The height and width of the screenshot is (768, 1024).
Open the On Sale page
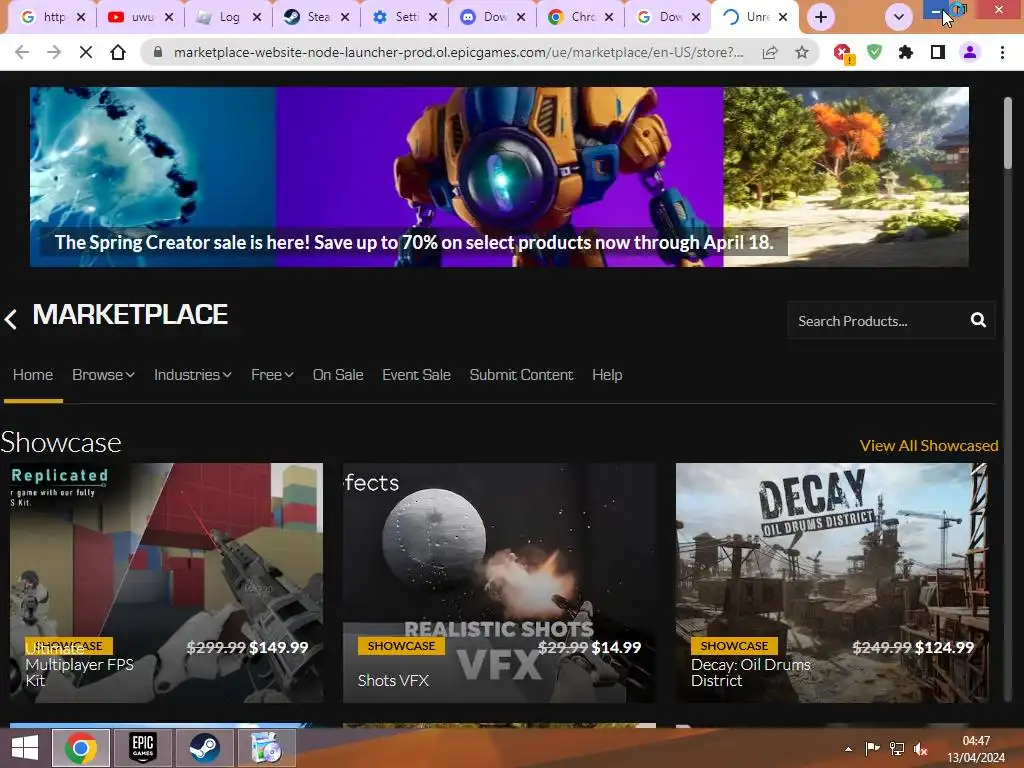pyautogui.click(x=338, y=375)
